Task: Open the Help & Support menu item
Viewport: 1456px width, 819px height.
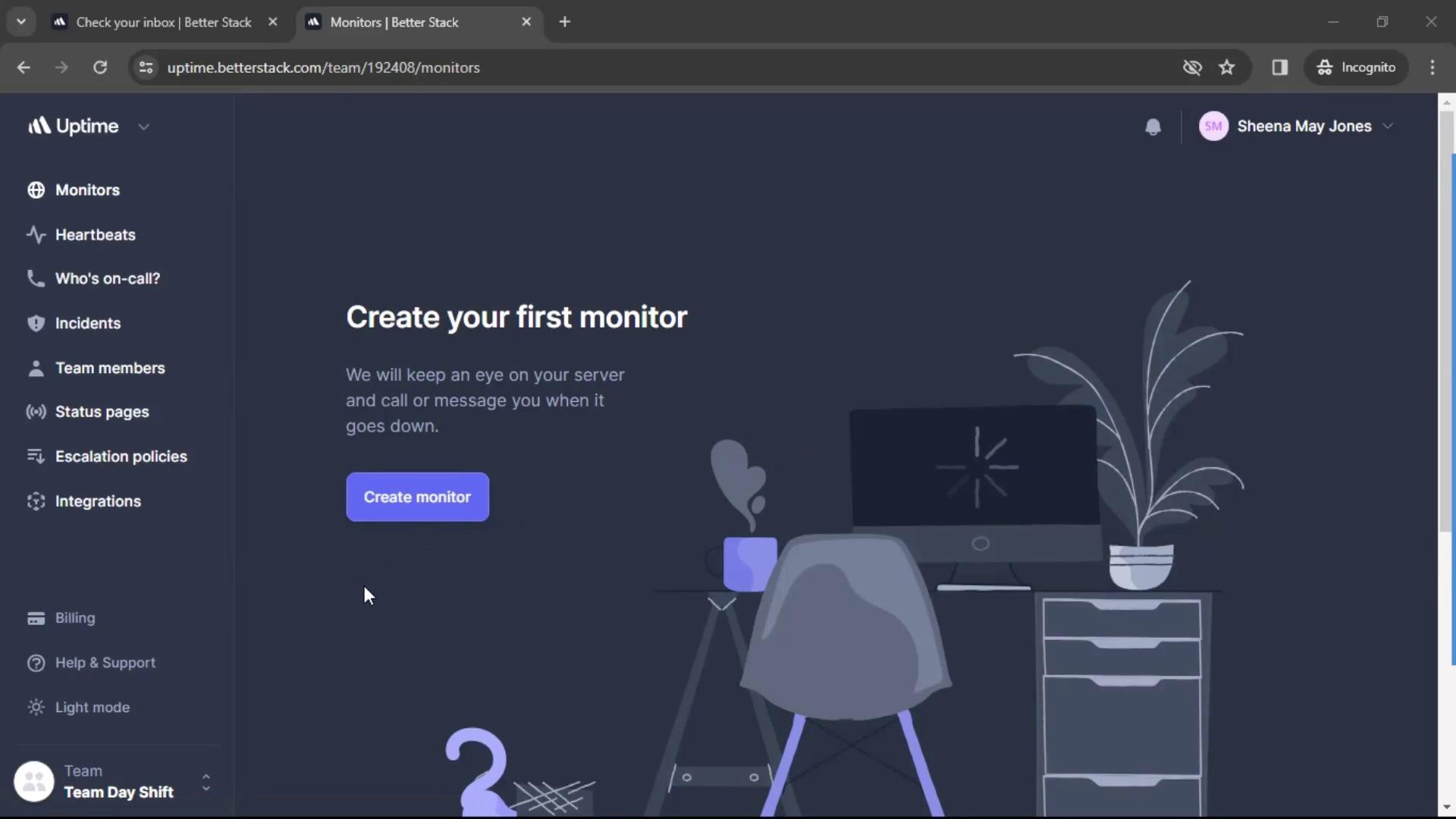Action: (105, 663)
